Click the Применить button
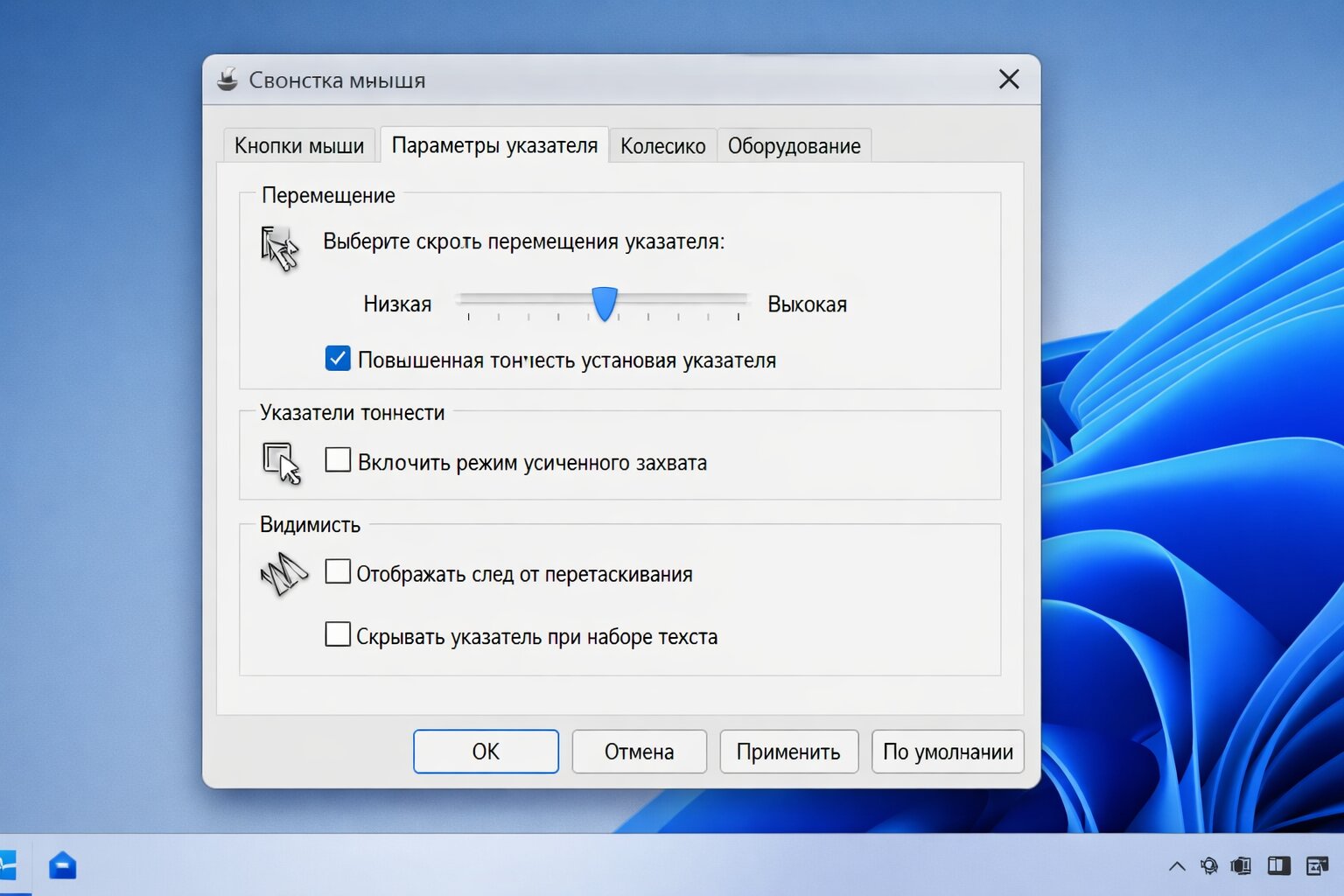This screenshot has width=1344, height=896. (788, 752)
